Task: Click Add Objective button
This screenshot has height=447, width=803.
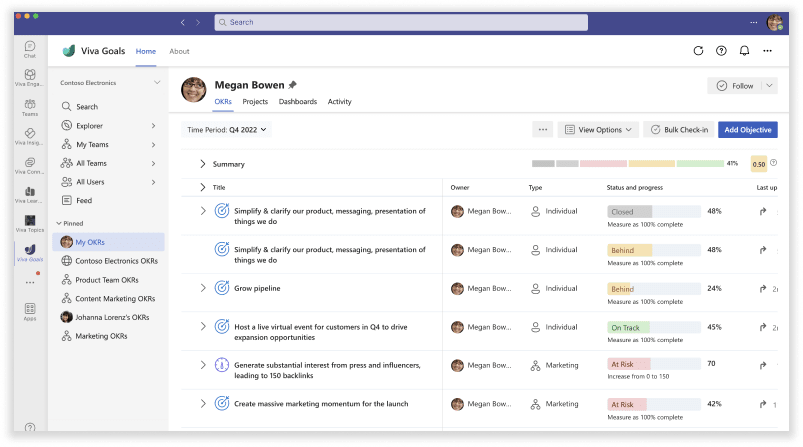Action: 748,130
